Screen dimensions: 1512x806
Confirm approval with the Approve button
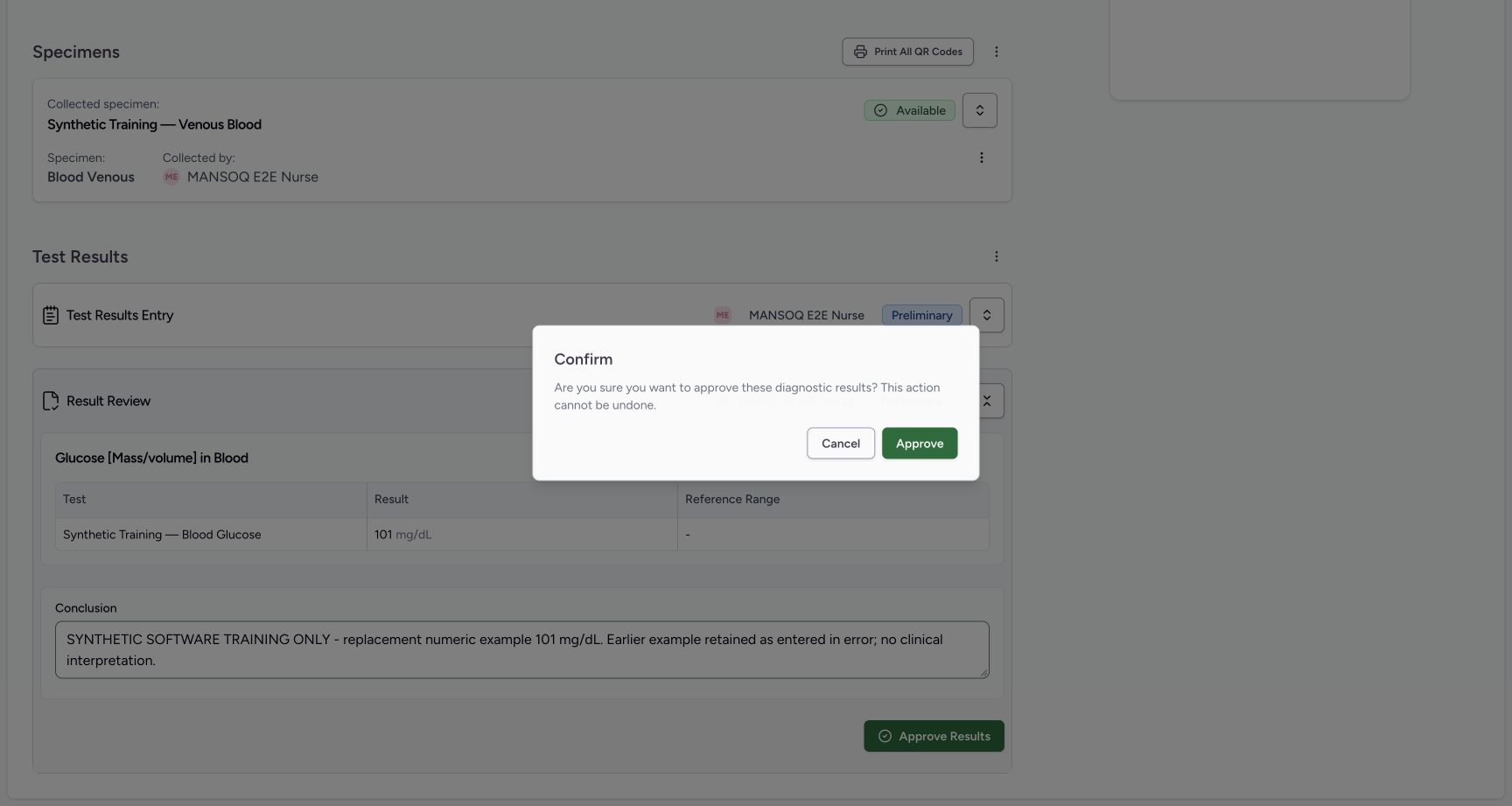pyautogui.click(x=919, y=443)
